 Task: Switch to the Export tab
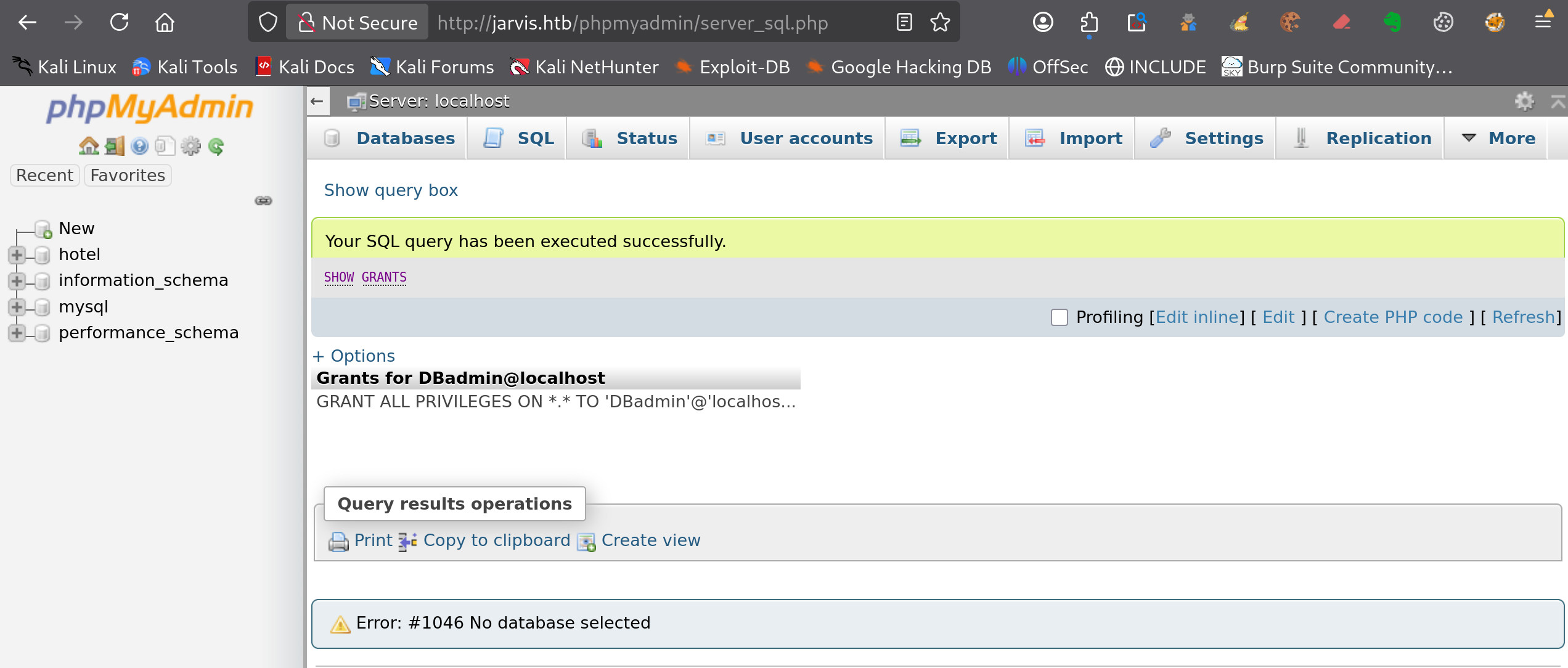pyautogui.click(x=948, y=138)
